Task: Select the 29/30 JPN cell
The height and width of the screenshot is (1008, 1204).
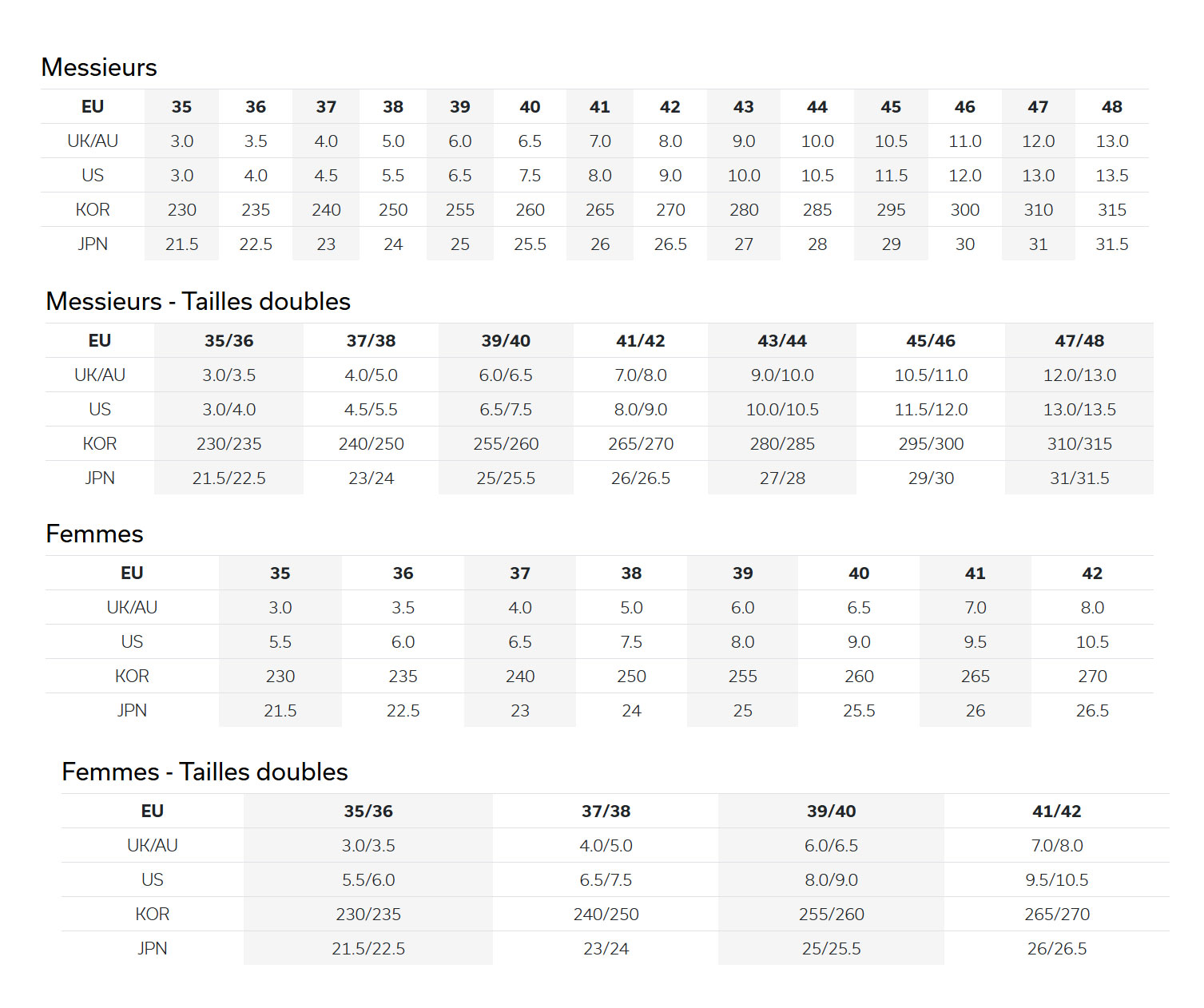Action: (x=931, y=478)
